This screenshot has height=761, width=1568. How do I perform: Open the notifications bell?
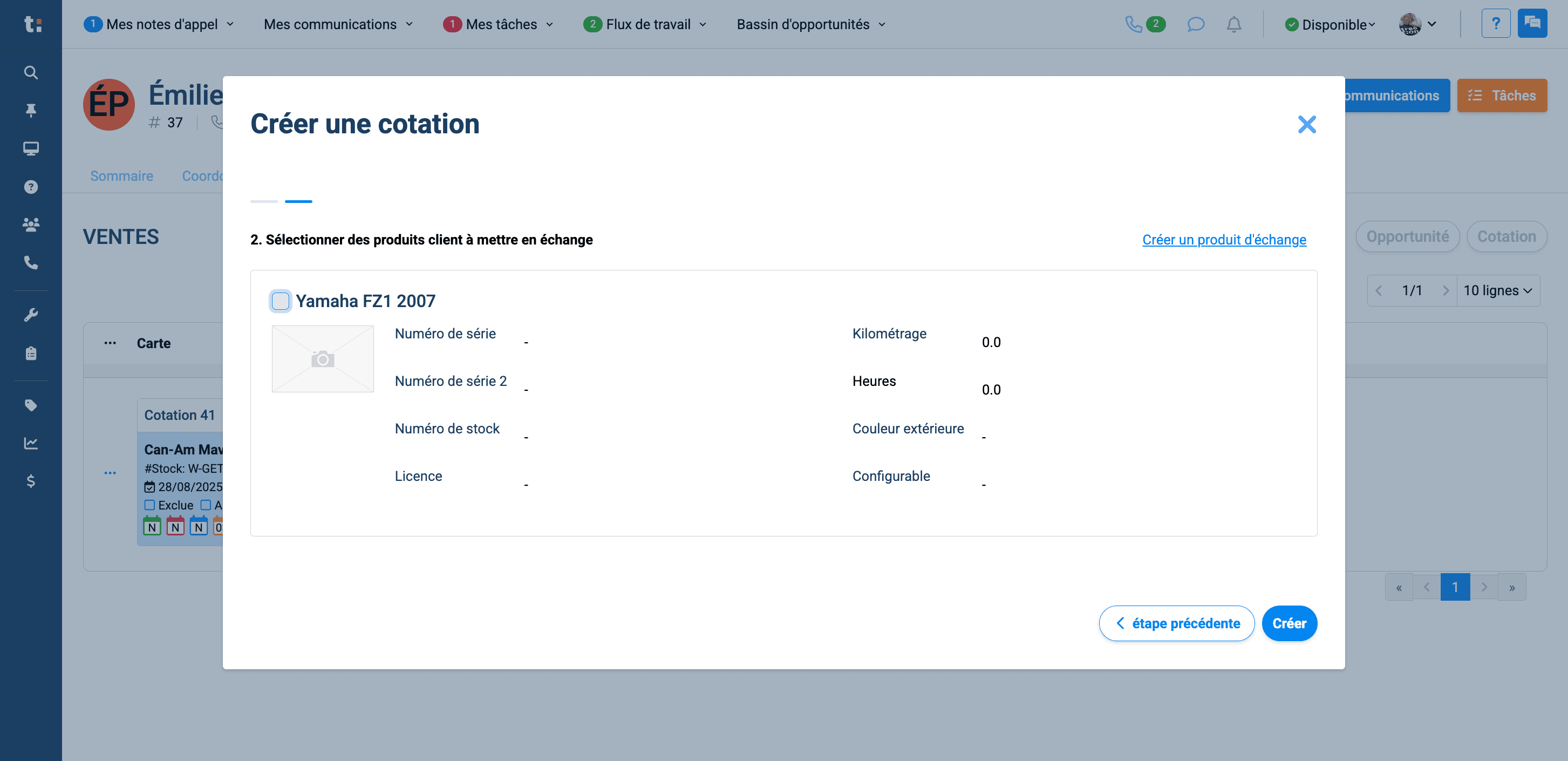[x=1234, y=24]
